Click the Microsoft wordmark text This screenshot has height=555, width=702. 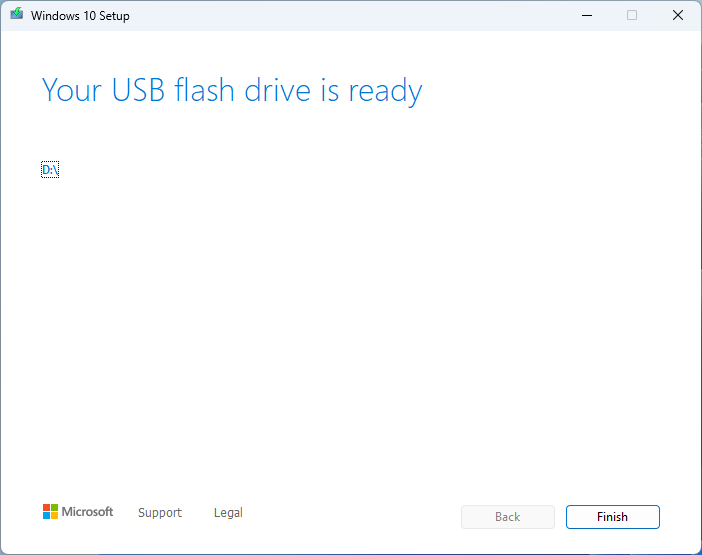click(88, 512)
